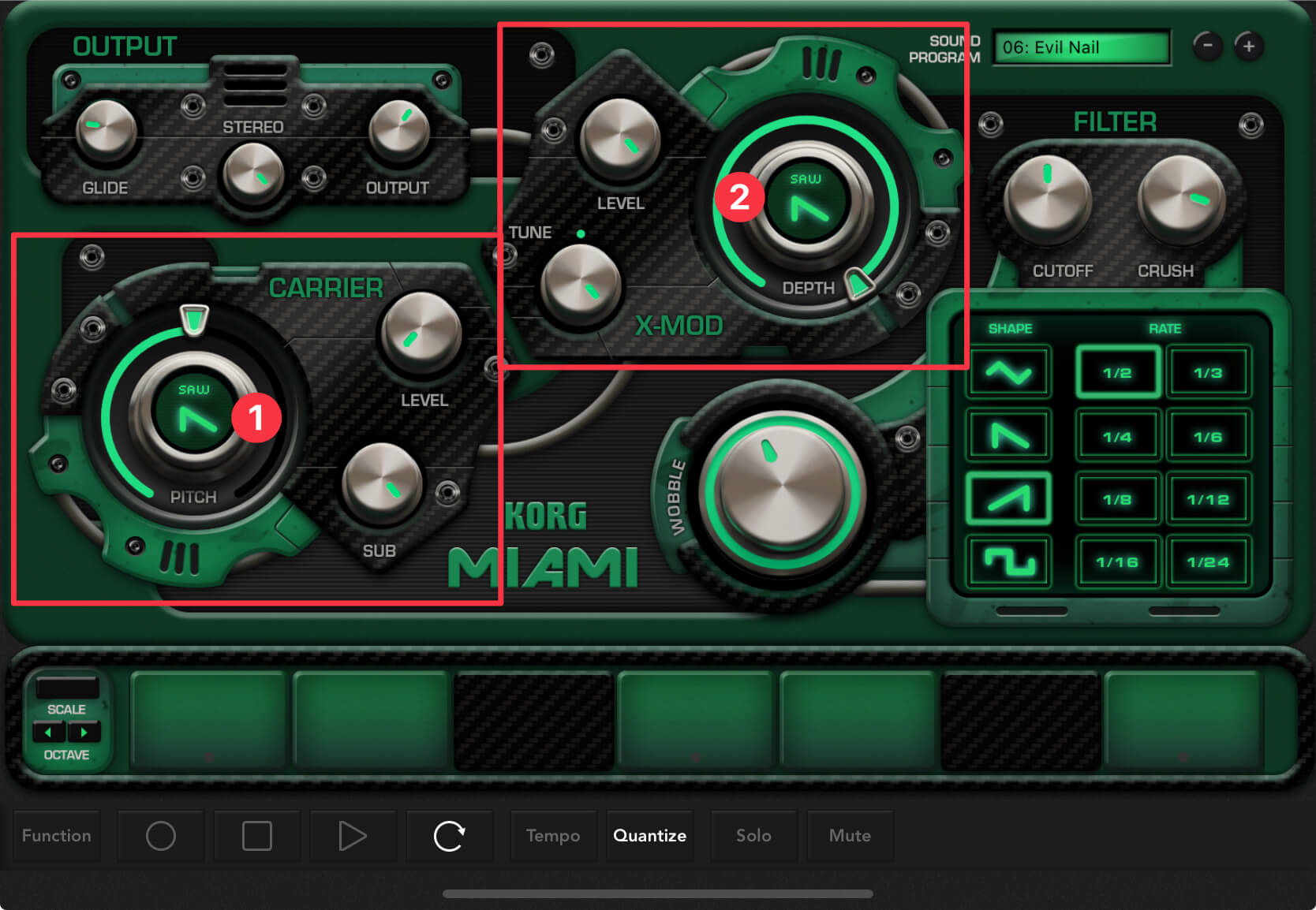Click the loop cycle arrow icon
The height and width of the screenshot is (910, 1316).
[x=449, y=836]
